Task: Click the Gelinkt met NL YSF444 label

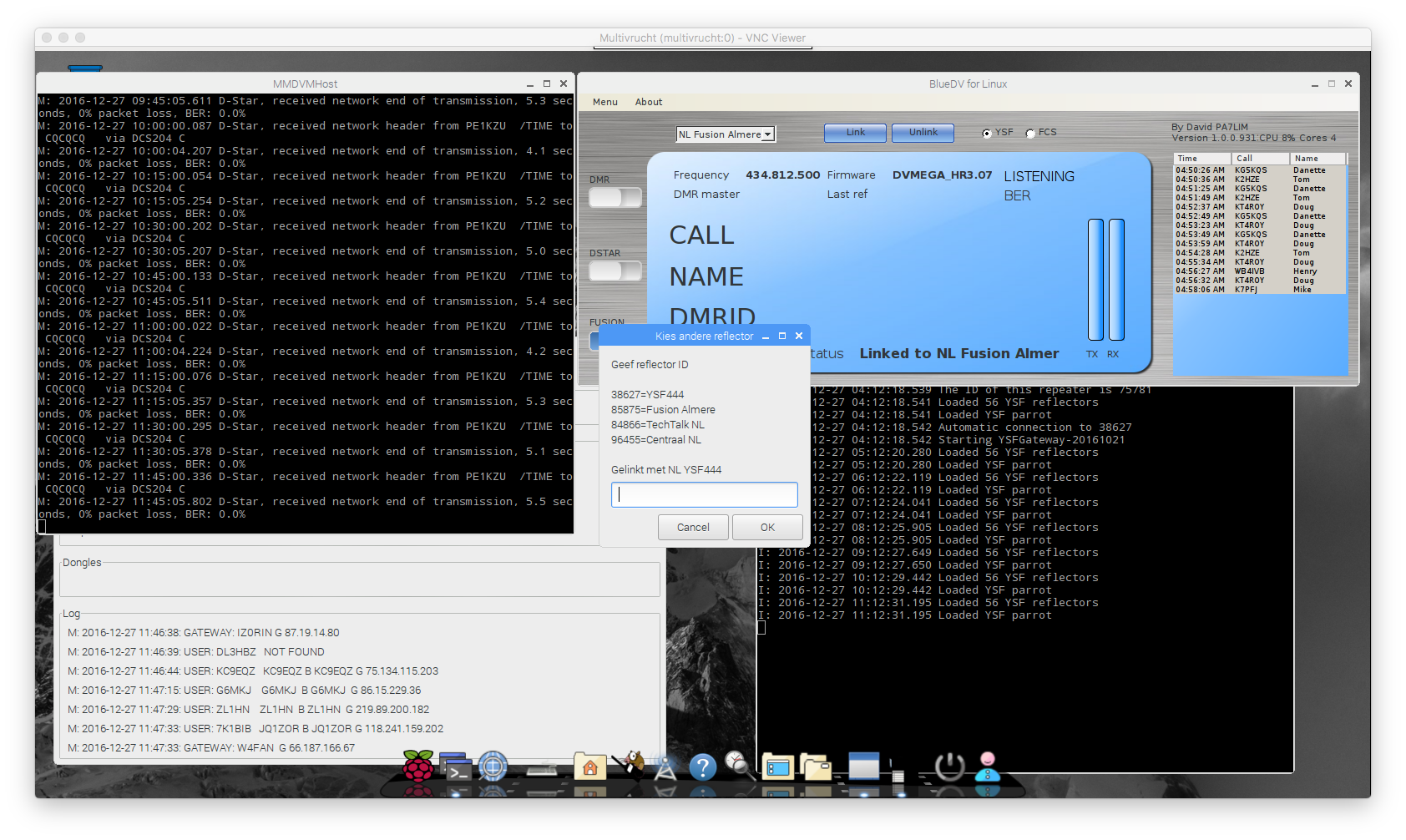Action: pyautogui.click(x=666, y=470)
